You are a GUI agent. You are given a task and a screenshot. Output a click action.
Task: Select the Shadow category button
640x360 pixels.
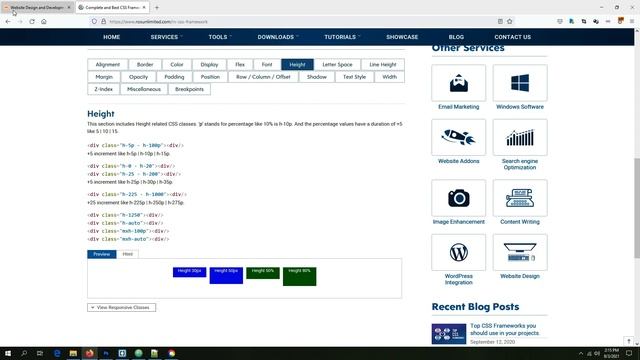click(317, 77)
